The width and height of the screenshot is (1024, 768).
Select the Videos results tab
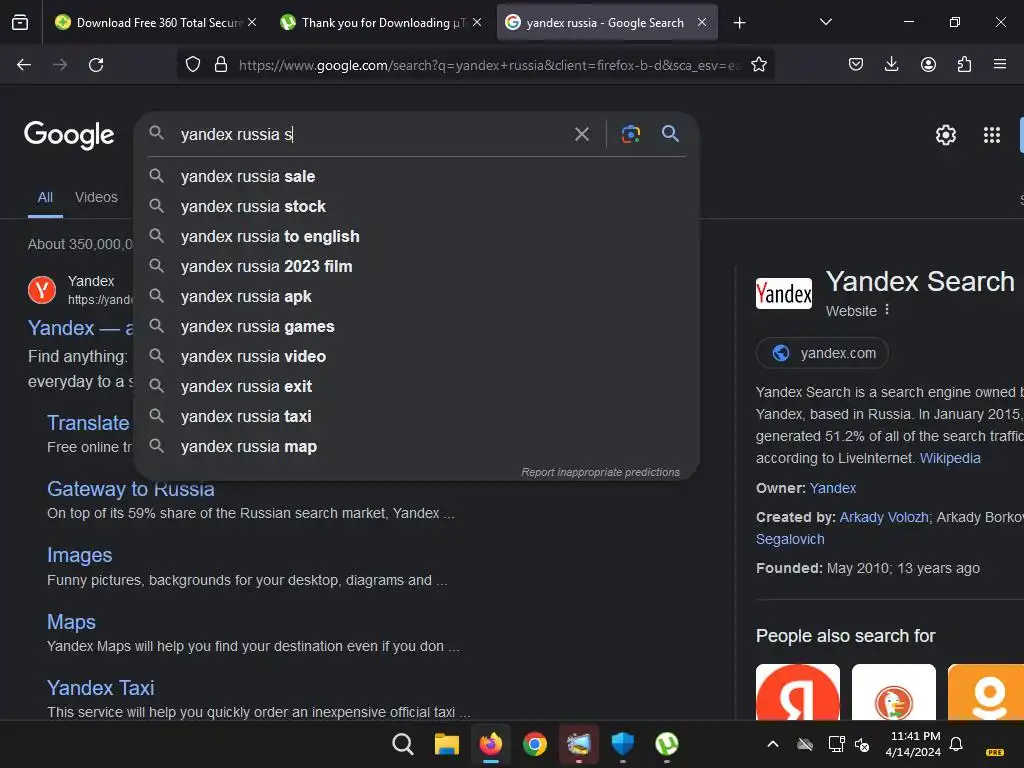[x=96, y=197]
